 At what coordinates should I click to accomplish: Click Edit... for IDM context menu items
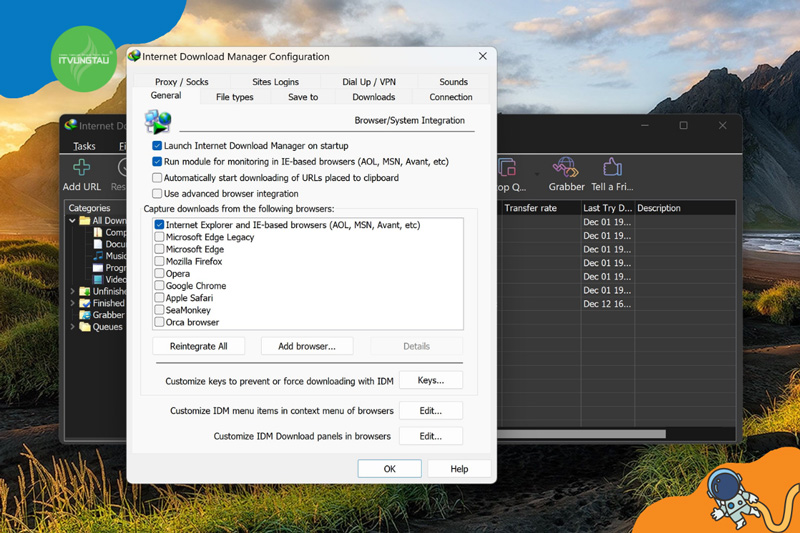431,411
